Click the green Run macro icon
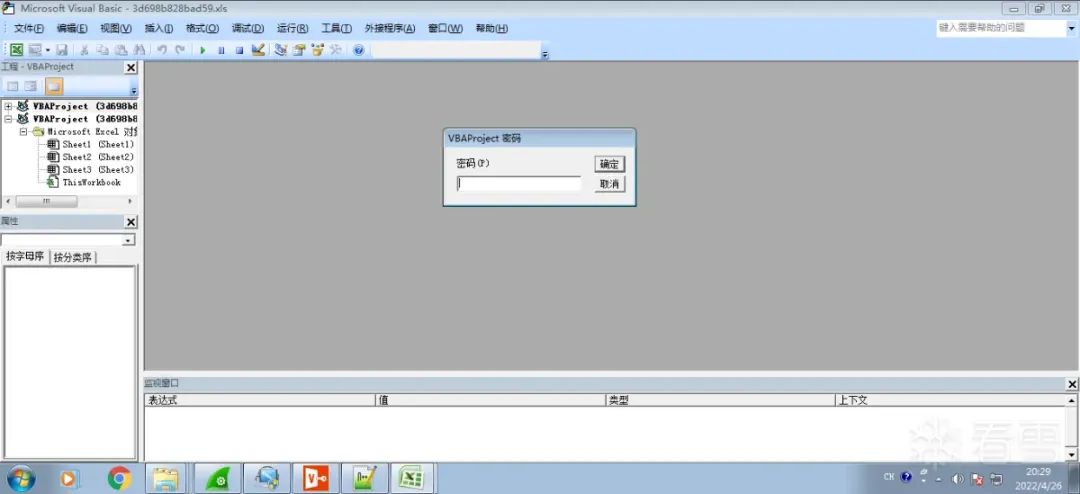 pos(202,50)
